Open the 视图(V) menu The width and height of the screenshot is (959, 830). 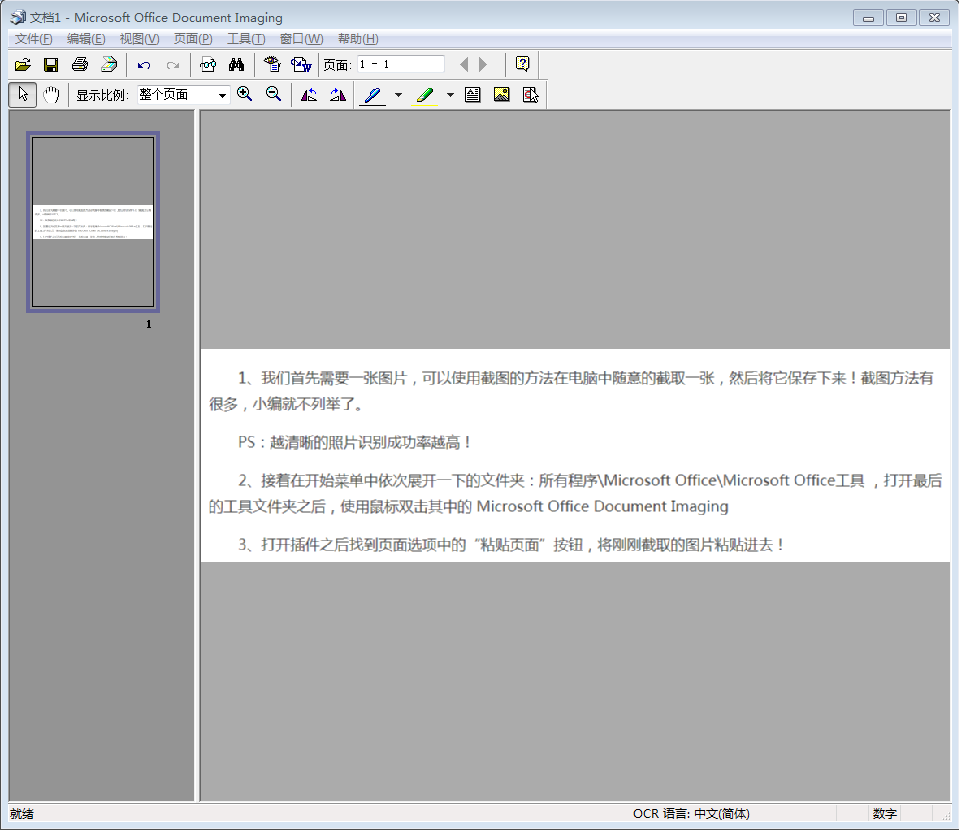click(x=139, y=39)
